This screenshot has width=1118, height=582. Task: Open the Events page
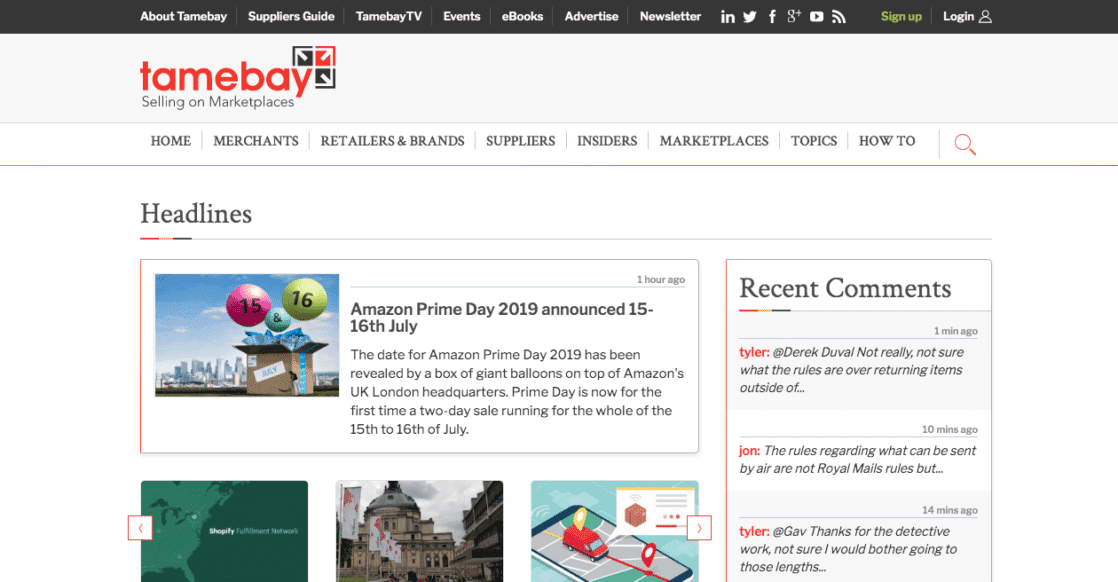point(461,16)
